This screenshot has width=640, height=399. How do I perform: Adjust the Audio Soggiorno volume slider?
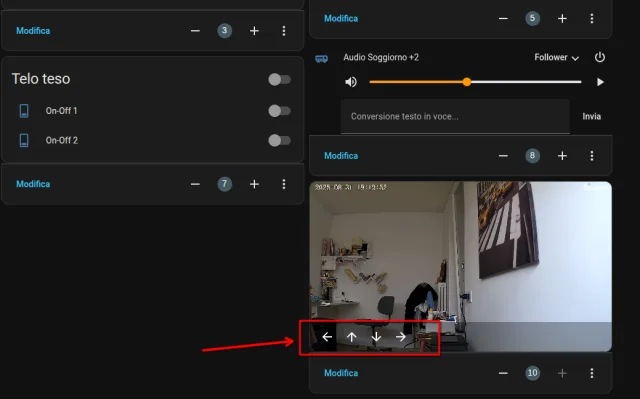point(475,82)
